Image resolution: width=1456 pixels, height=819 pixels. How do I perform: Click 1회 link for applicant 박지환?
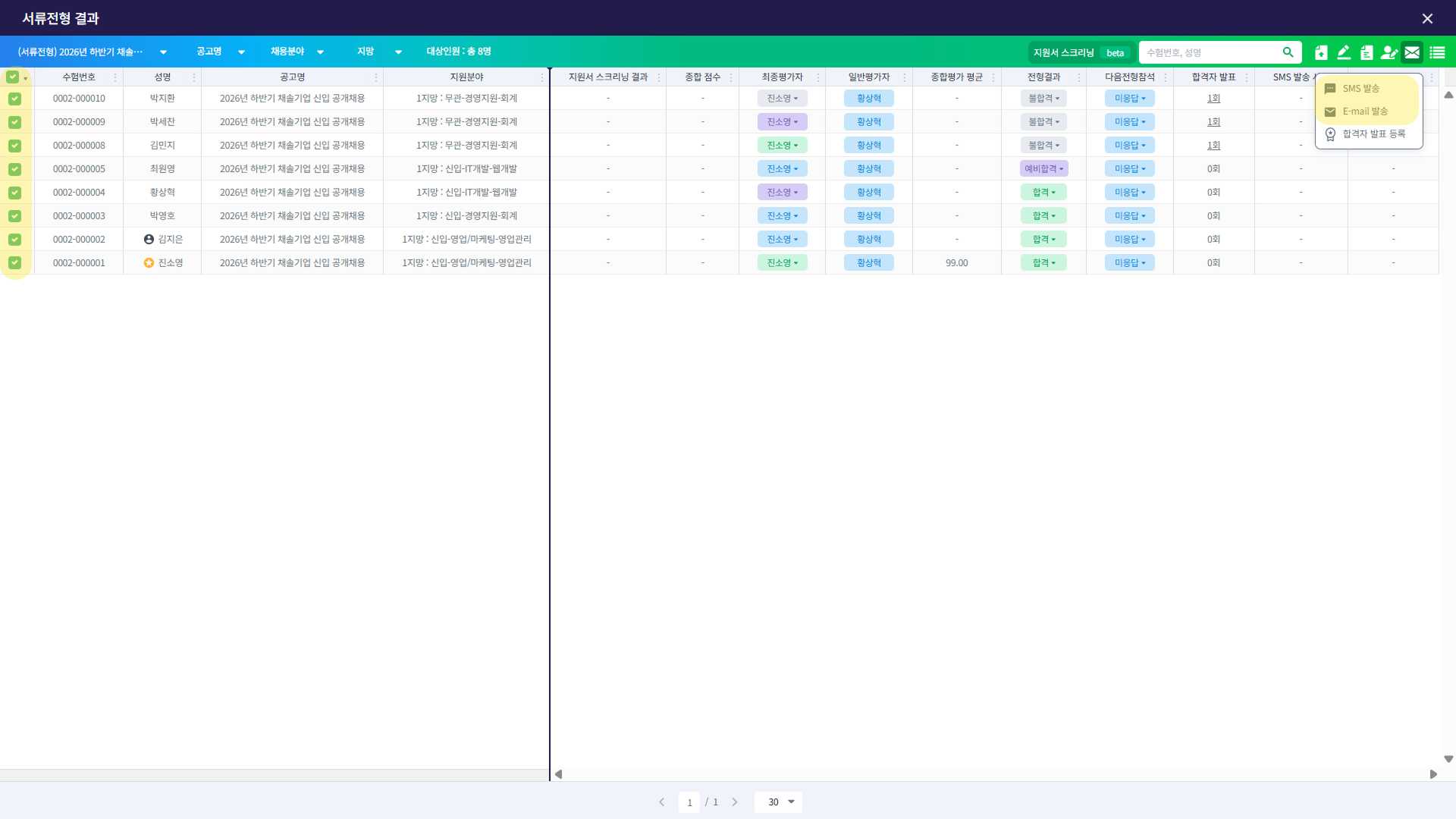point(1213,99)
